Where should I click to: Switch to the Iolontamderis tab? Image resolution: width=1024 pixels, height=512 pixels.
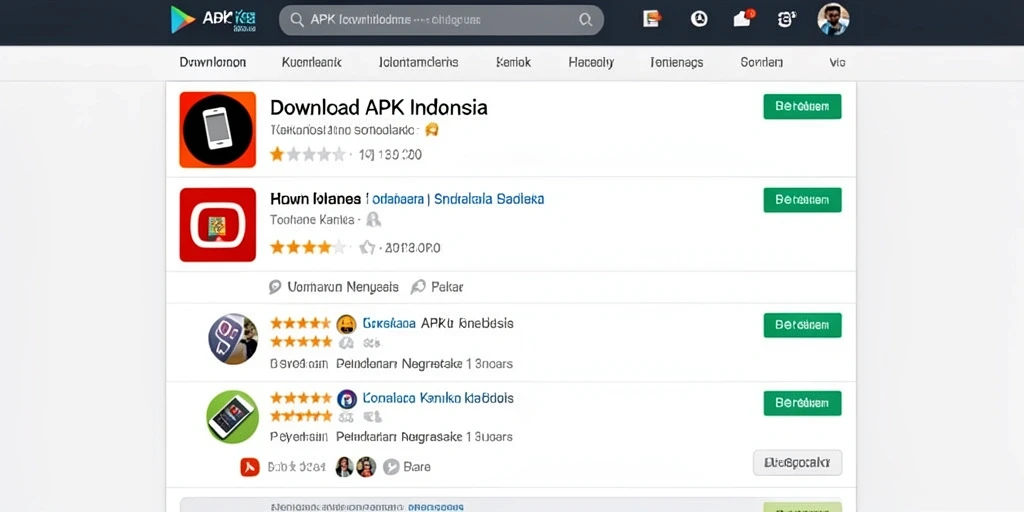[x=419, y=63]
